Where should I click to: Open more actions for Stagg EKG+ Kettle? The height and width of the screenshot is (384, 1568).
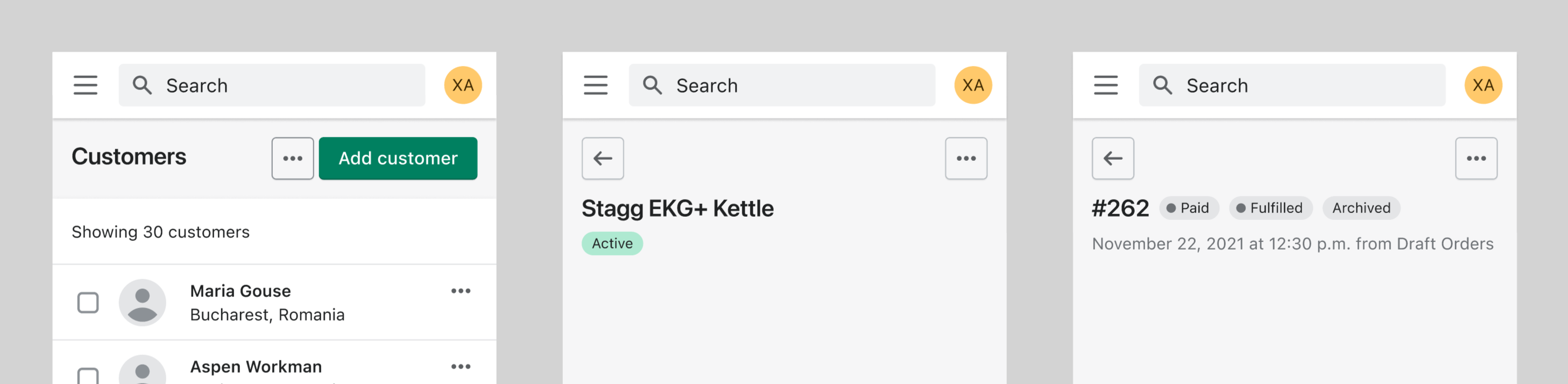click(x=966, y=158)
